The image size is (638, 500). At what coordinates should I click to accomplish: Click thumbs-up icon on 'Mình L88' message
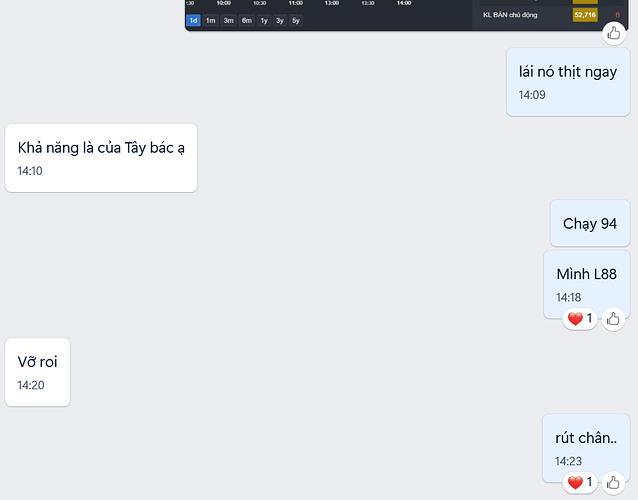tap(613, 319)
